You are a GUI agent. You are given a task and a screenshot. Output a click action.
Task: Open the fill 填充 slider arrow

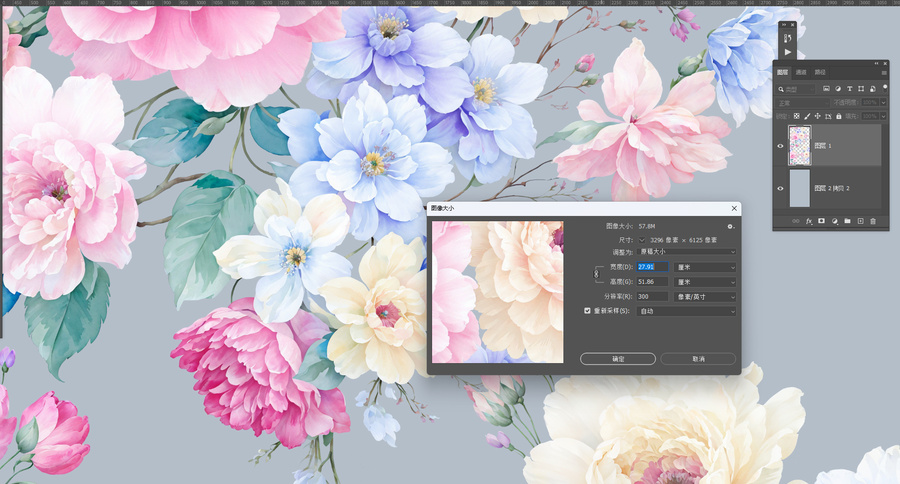(883, 116)
